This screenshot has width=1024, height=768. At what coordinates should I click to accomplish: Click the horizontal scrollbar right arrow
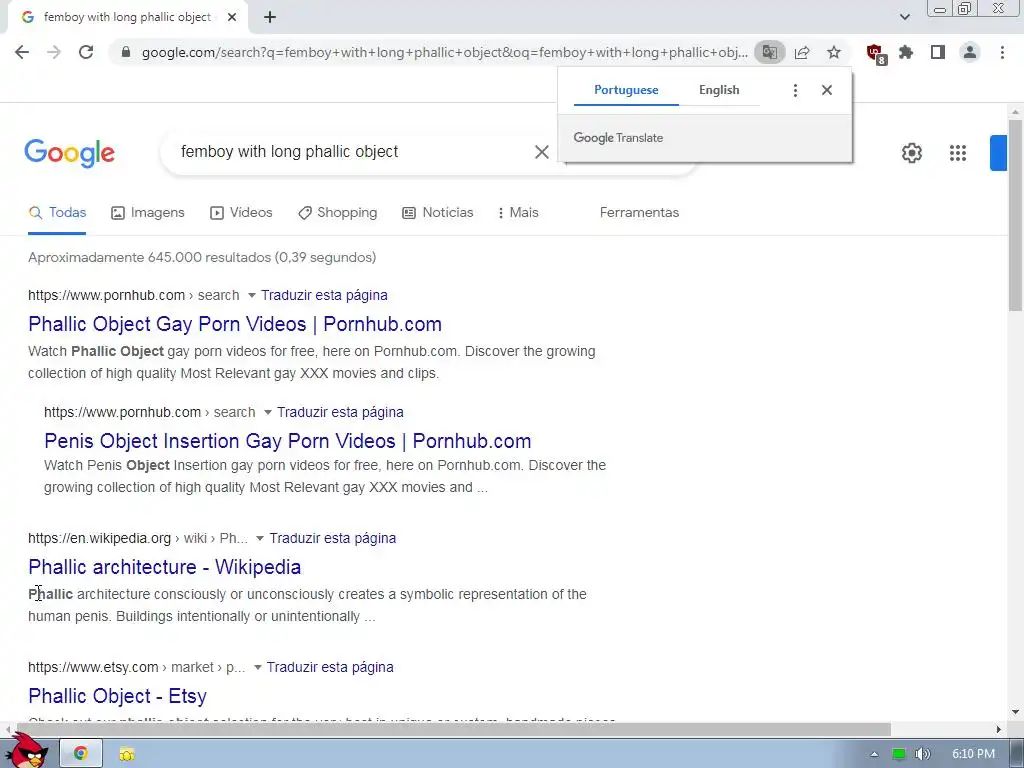999,729
